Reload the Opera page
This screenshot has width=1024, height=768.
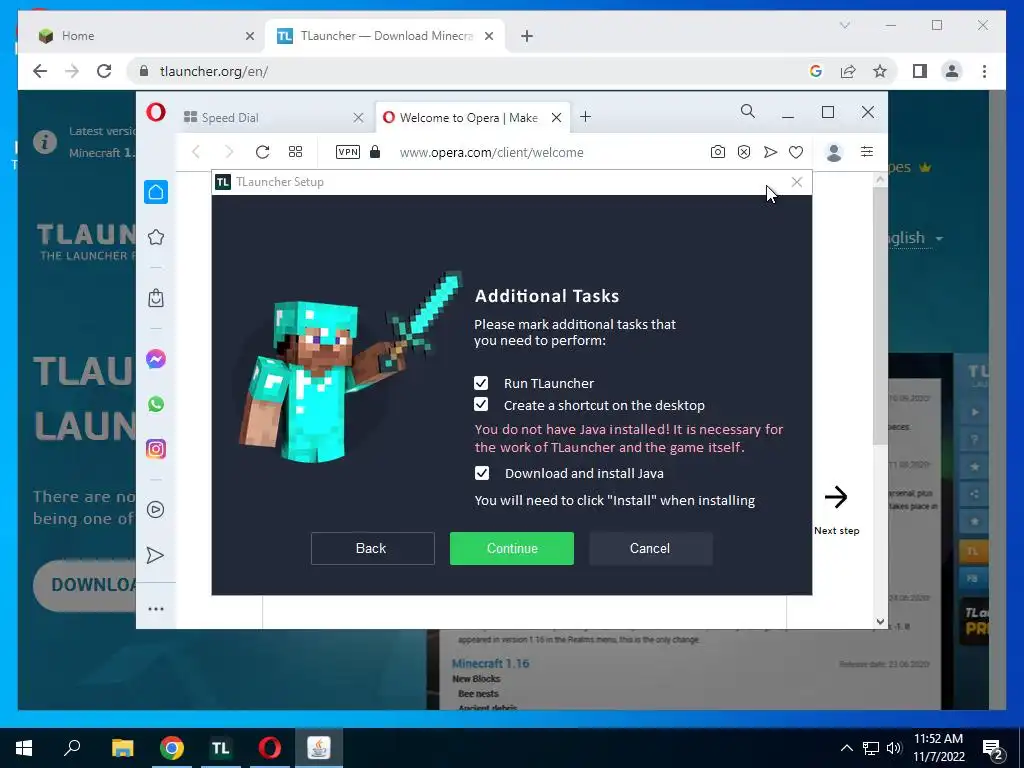point(263,152)
